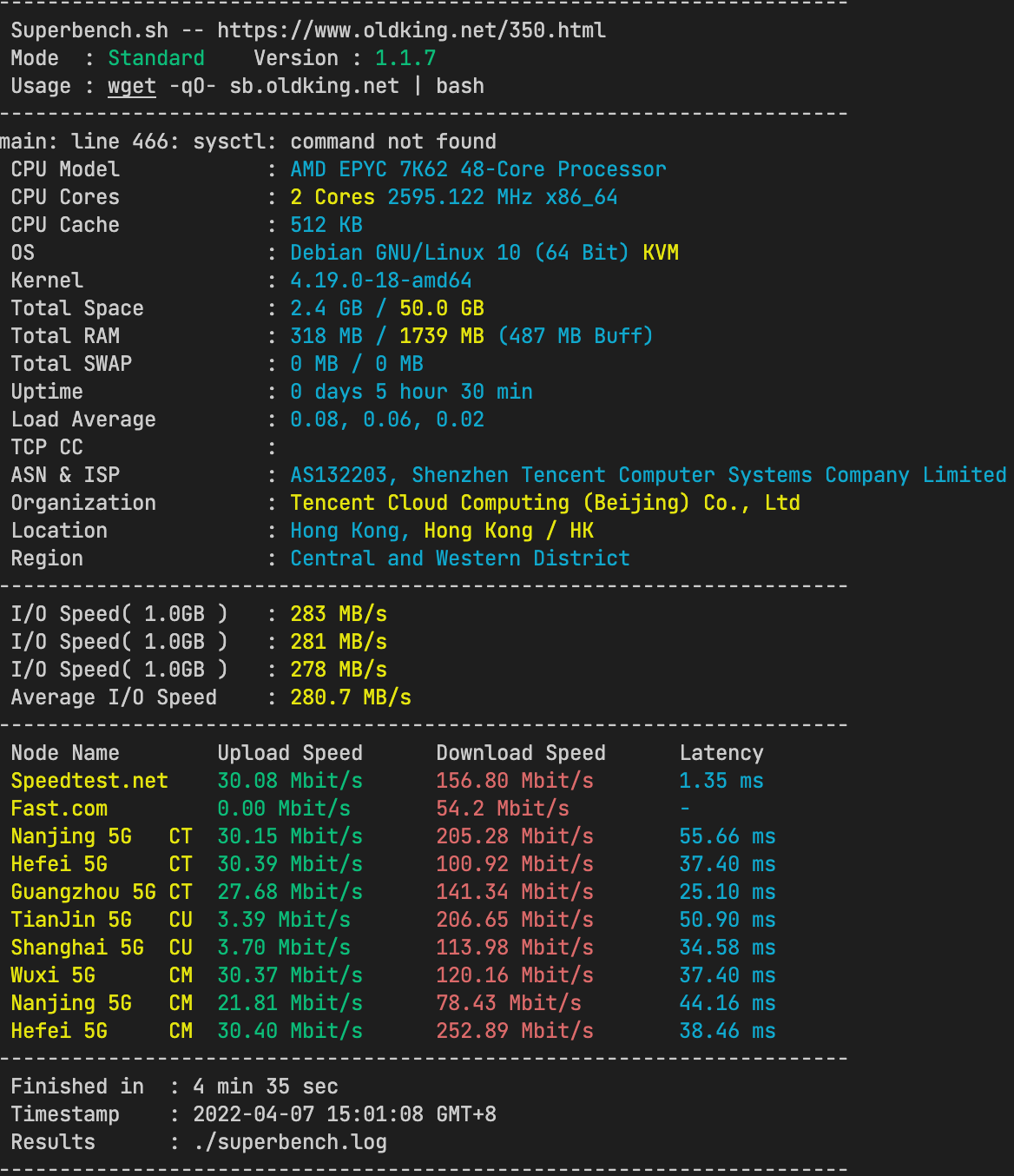Viewport: 1014px width, 1176px height.
Task: Select the green Standard mode value
Action: [x=156, y=58]
